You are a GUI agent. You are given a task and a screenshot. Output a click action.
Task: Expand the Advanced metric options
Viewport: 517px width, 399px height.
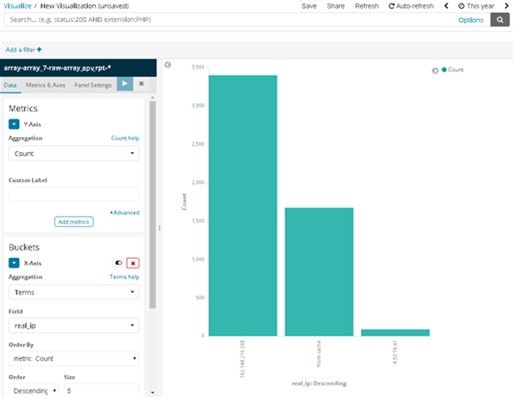[125, 212]
